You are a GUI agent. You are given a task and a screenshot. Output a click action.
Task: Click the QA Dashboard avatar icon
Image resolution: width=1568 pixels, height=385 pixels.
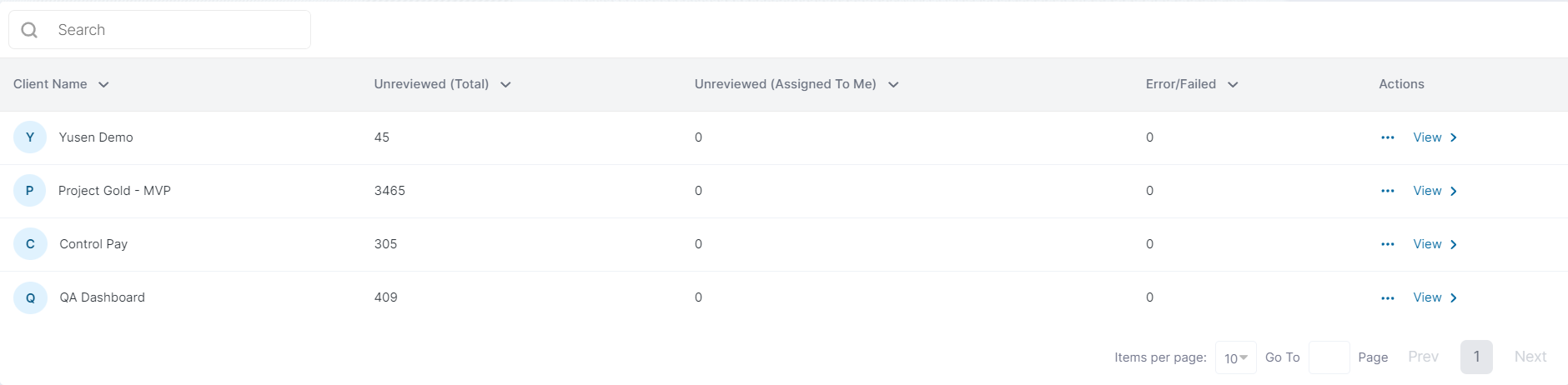point(30,297)
